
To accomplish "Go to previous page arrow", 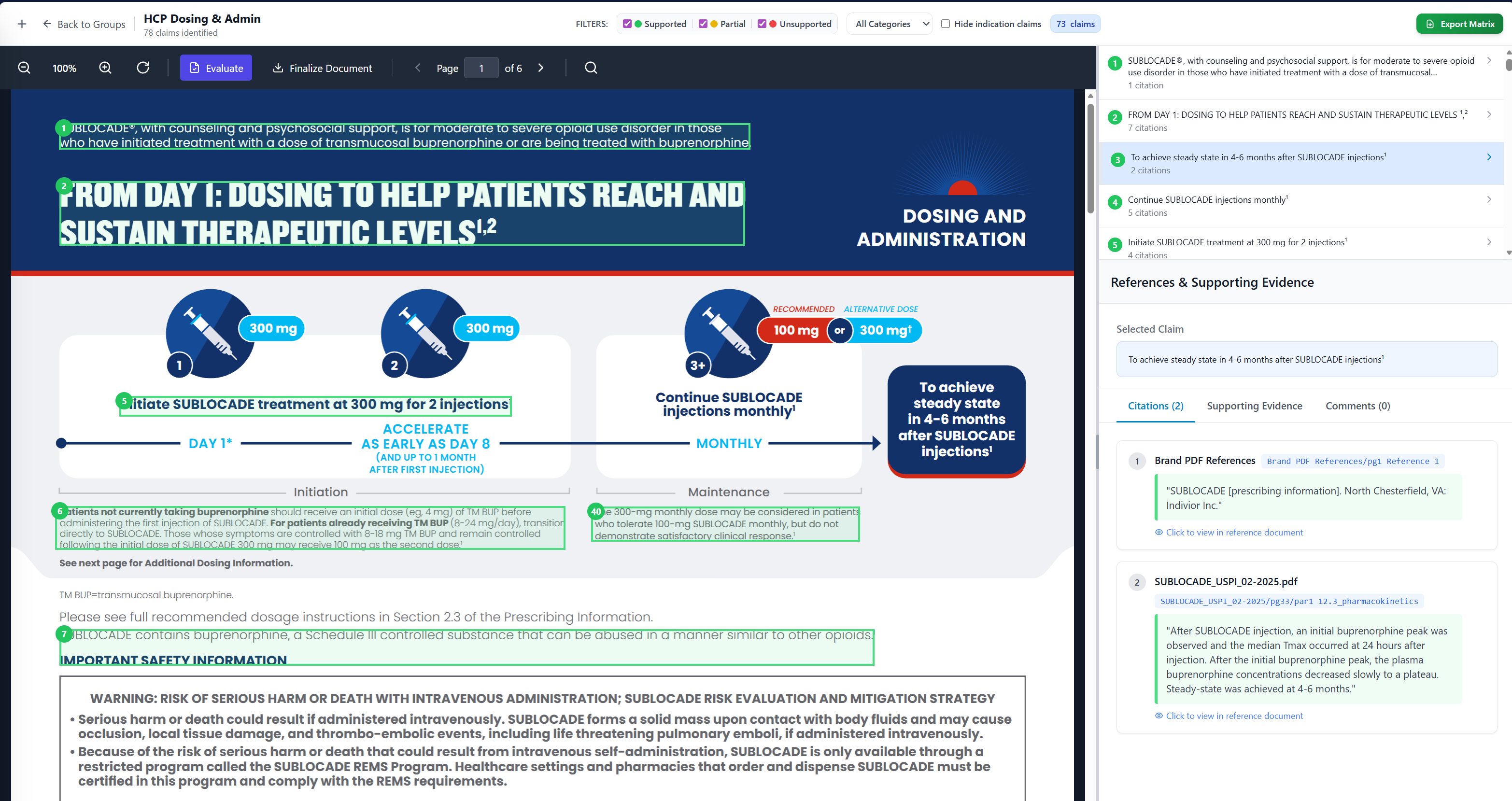I will point(418,68).
